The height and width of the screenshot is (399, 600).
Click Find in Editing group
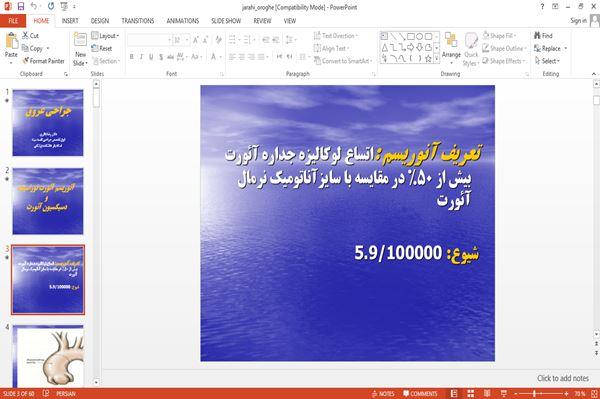click(x=543, y=36)
